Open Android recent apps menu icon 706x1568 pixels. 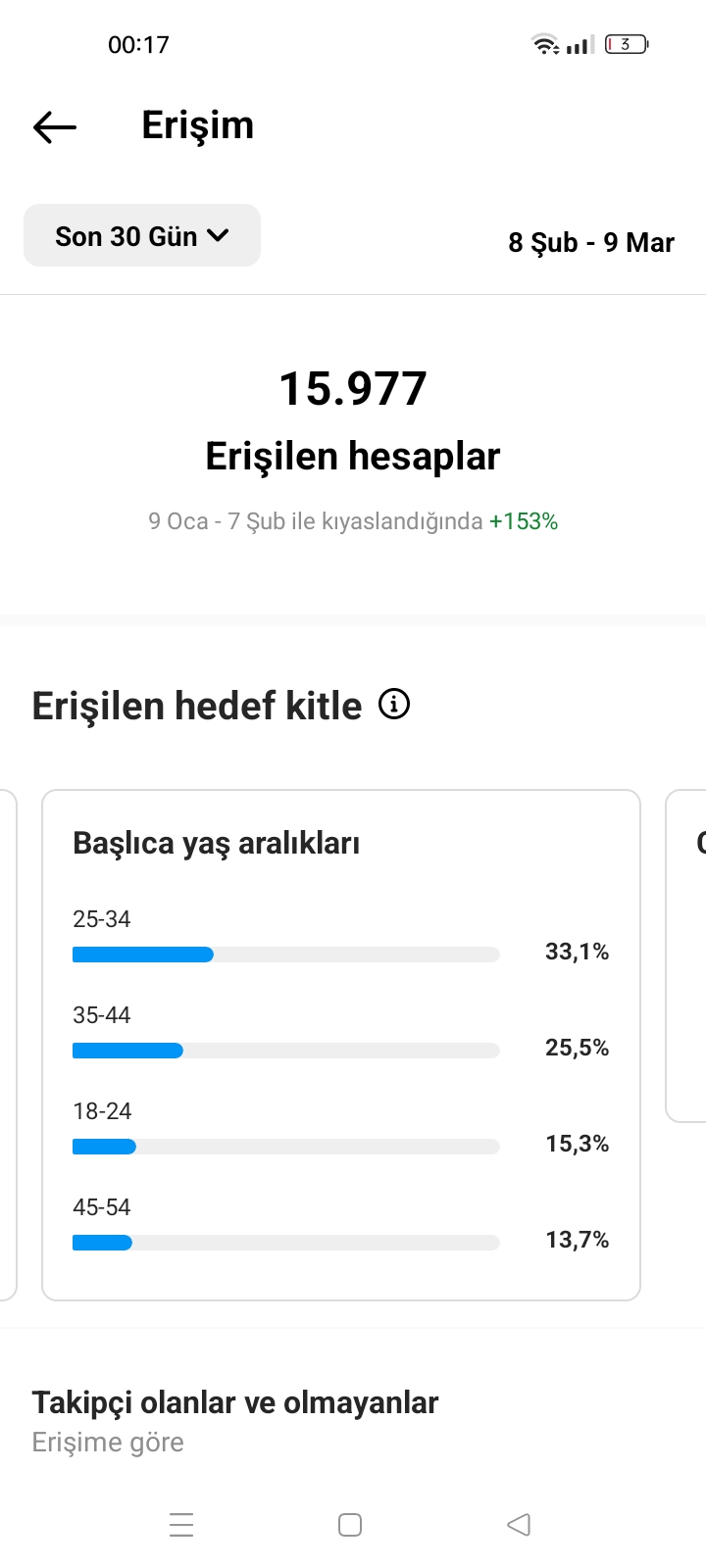pyautogui.click(x=181, y=1525)
